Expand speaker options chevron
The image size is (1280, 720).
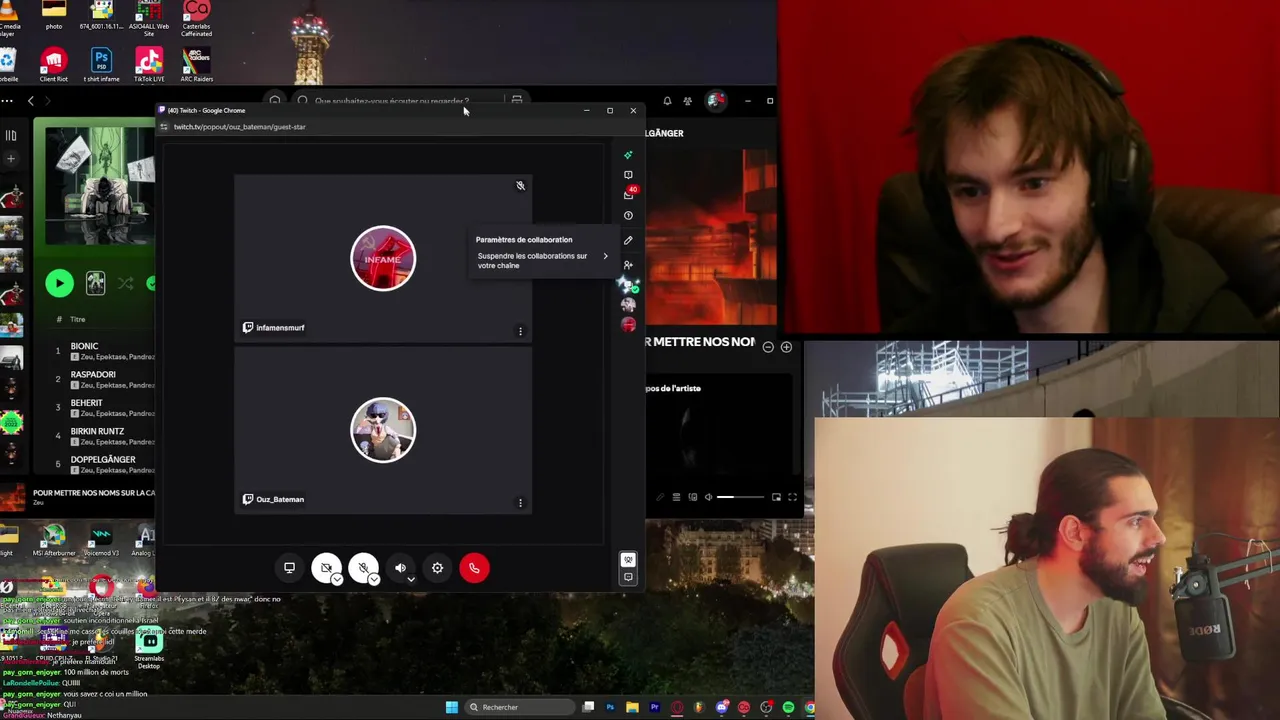pyautogui.click(x=410, y=579)
